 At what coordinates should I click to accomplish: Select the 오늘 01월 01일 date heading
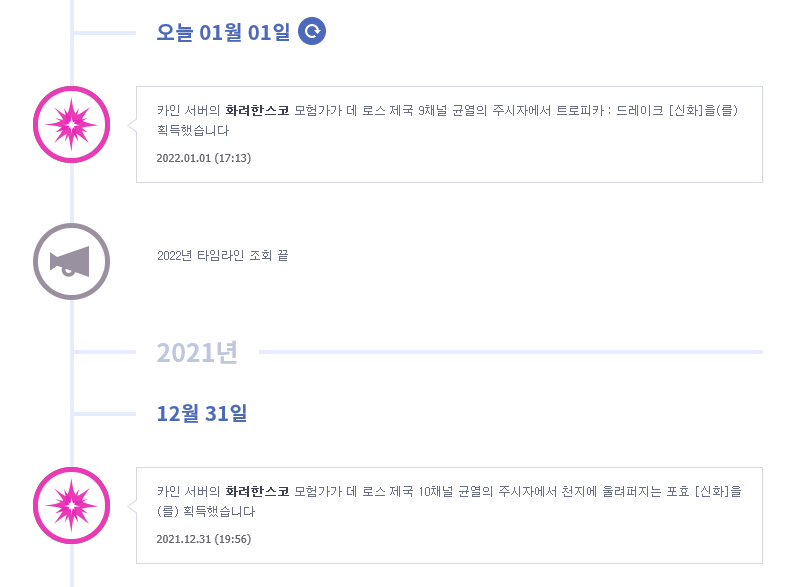coord(223,32)
